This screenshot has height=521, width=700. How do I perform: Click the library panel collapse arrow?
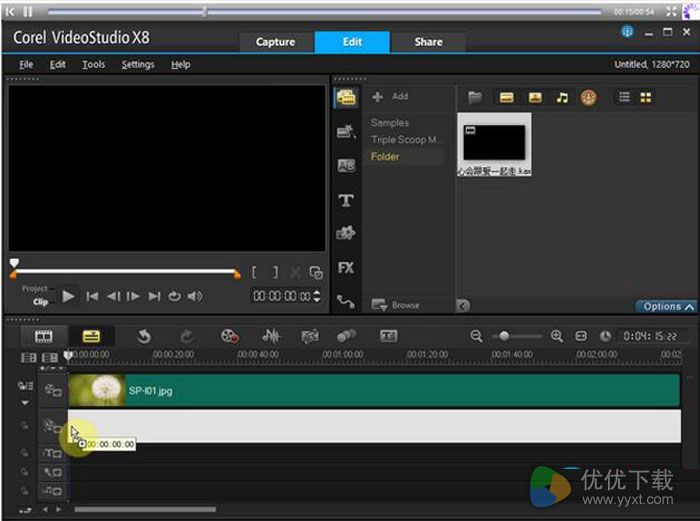point(463,305)
